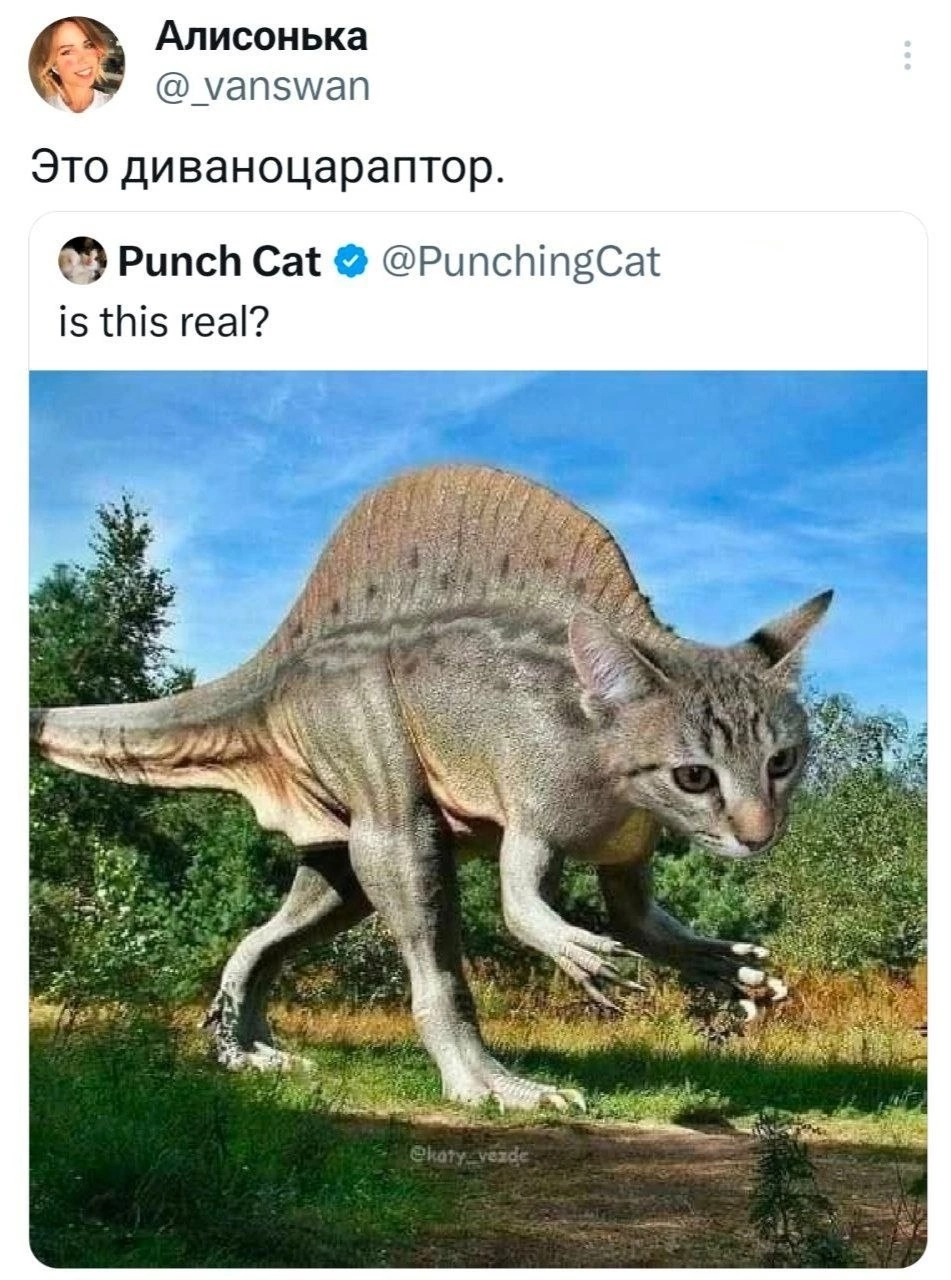This screenshot has width=951, height=1280.
Task: Click Алисонька's profile avatar photo
Action: point(76,64)
